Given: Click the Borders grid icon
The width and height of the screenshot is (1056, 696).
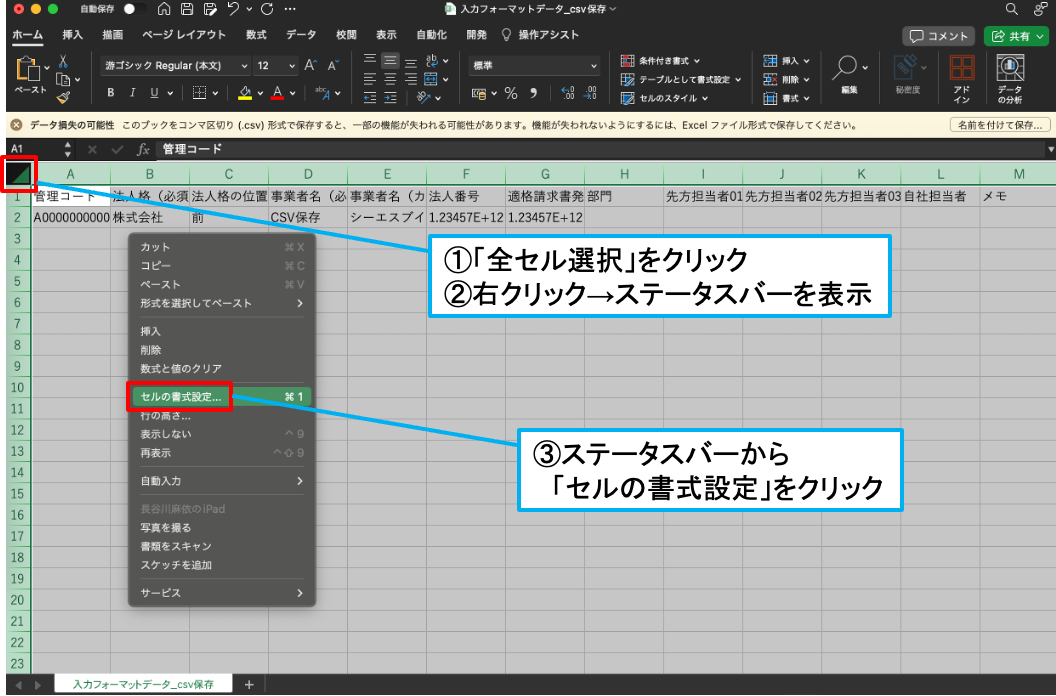Looking at the screenshot, I should 199,93.
